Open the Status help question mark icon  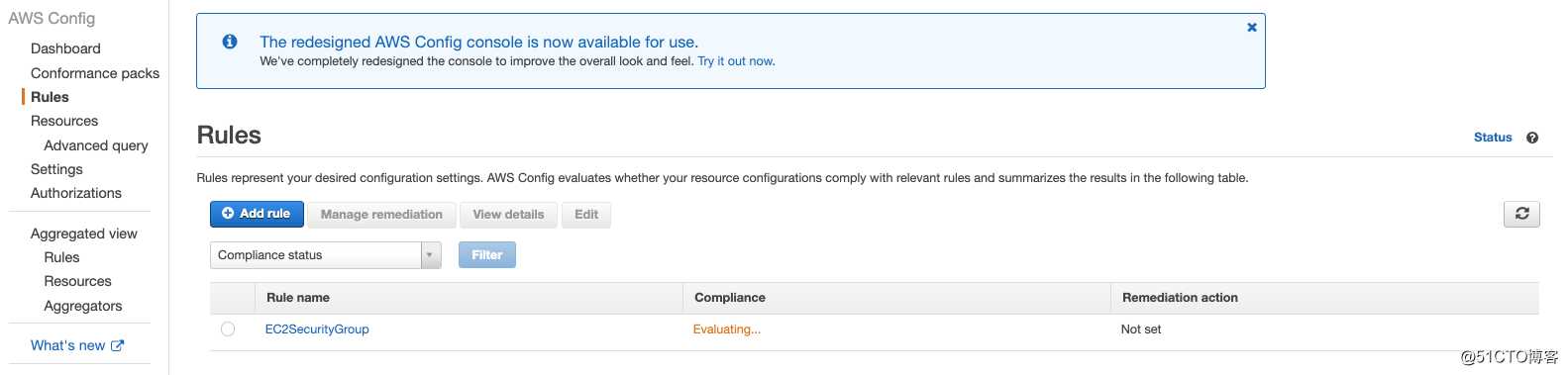click(1532, 138)
